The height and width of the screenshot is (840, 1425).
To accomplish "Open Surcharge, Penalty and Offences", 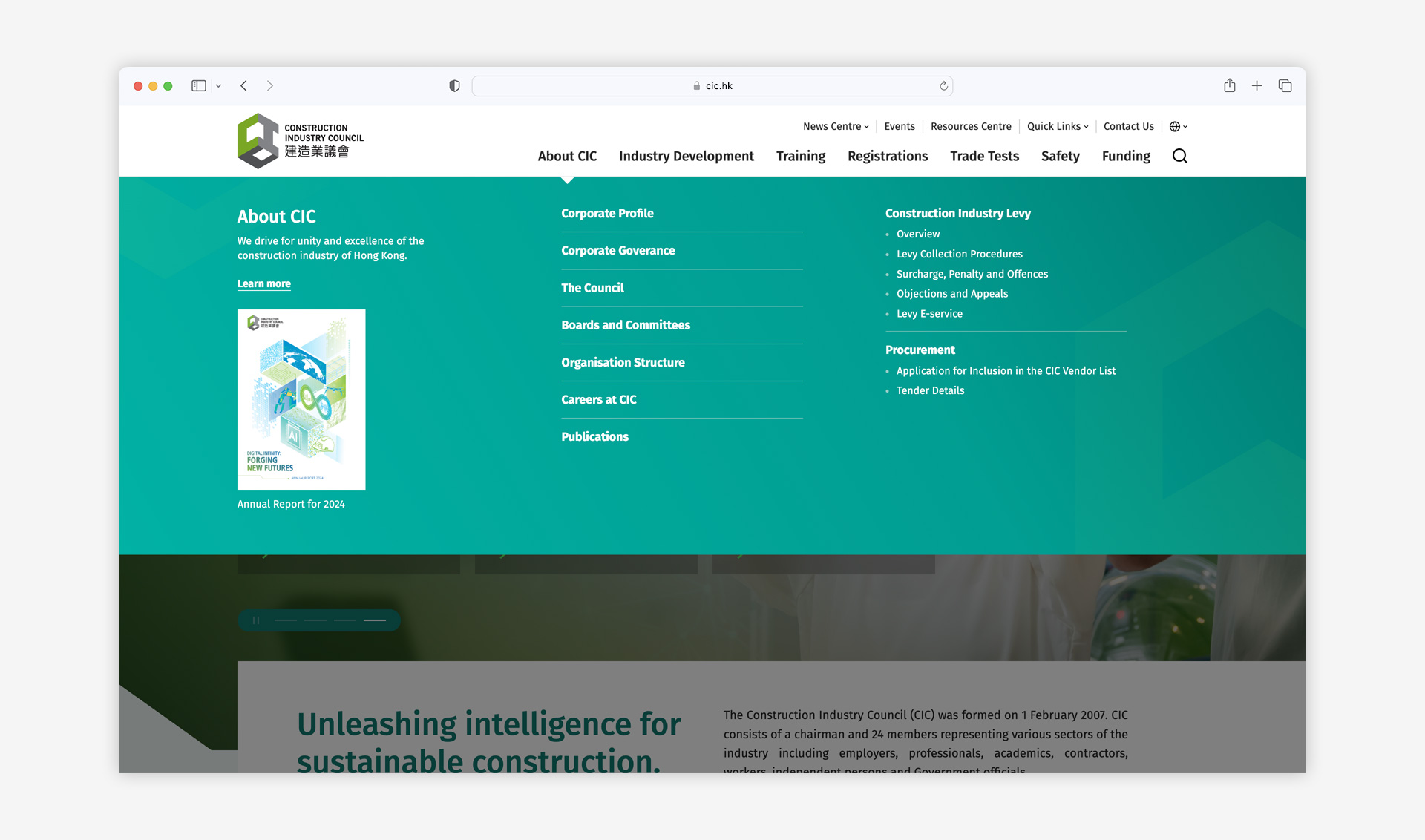I will (x=972, y=274).
